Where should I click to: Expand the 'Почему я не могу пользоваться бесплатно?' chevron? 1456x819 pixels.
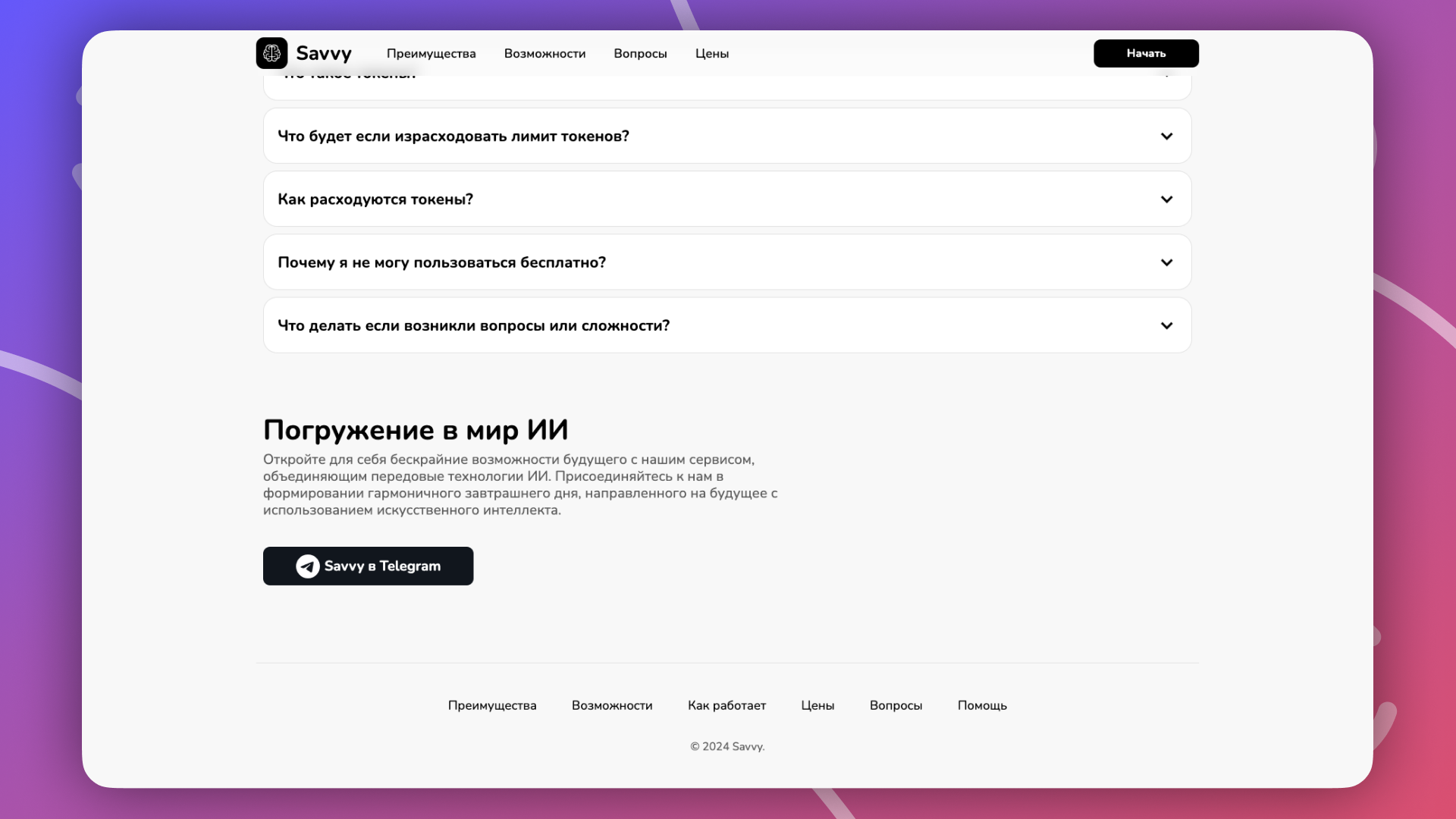pyautogui.click(x=1166, y=262)
